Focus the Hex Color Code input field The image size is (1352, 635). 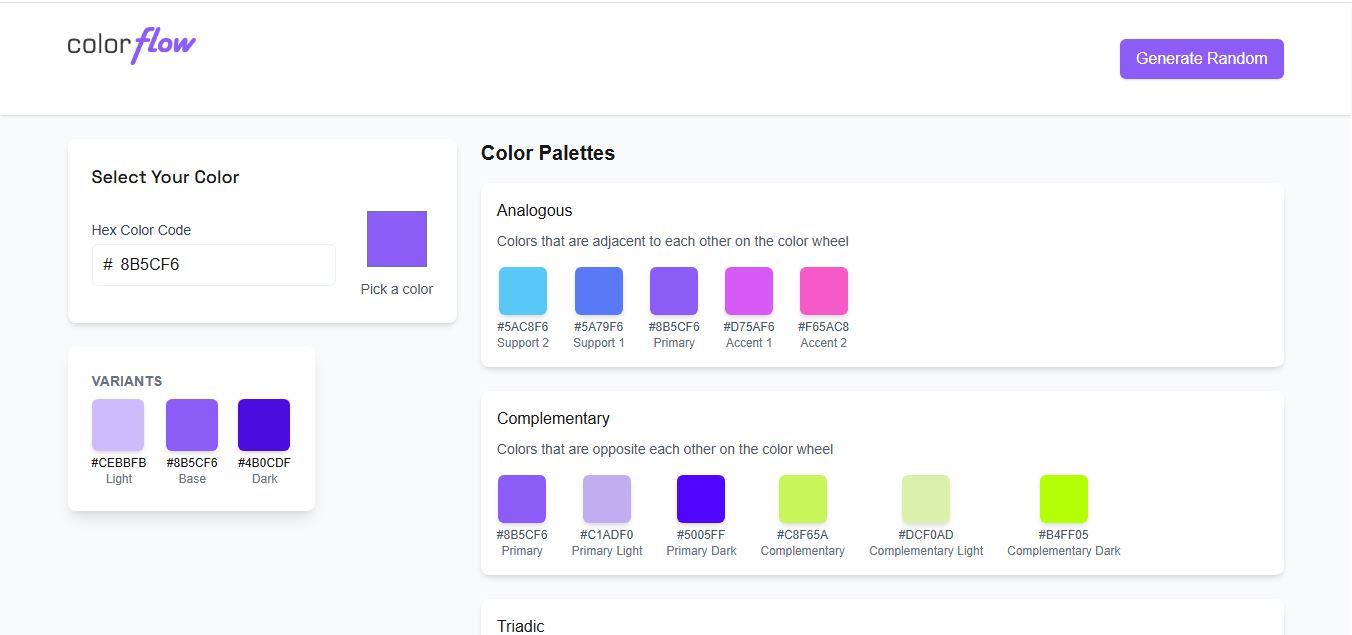pos(214,265)
